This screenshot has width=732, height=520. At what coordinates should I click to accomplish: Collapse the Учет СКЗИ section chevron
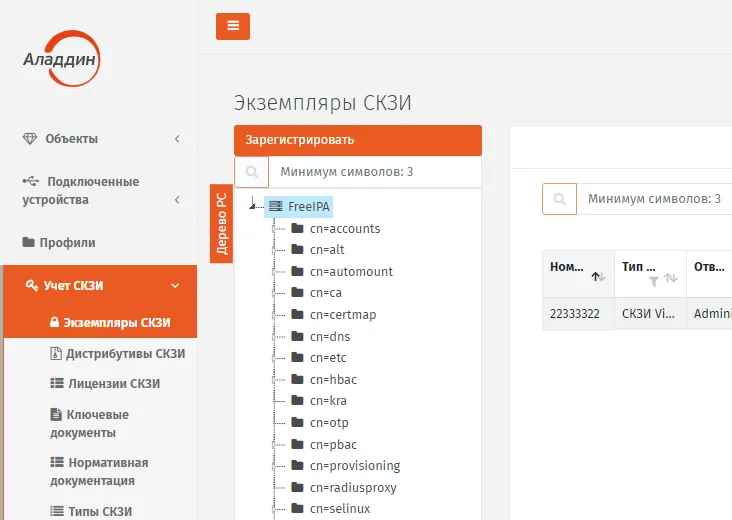175,286
